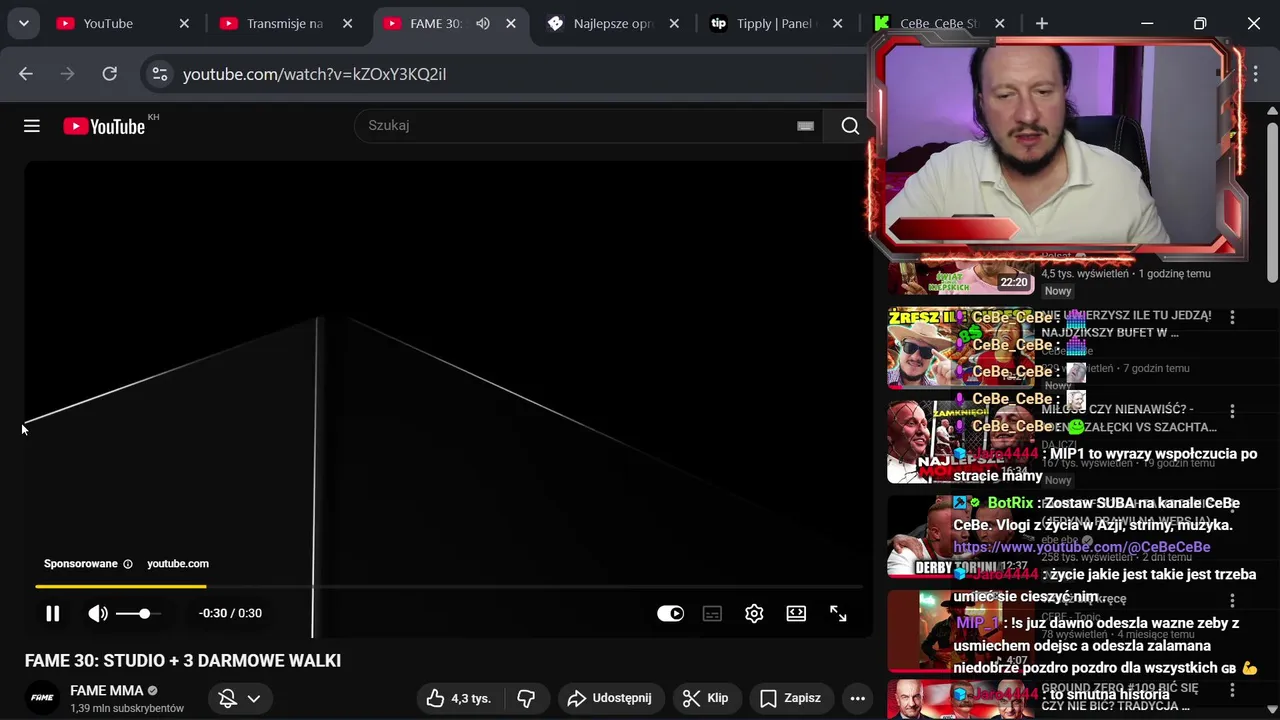Image resolution: width=1280 pixels, height=720 pixels.
Task: Open the tab search dropdown arrow
Action: [x=23, y=23]
